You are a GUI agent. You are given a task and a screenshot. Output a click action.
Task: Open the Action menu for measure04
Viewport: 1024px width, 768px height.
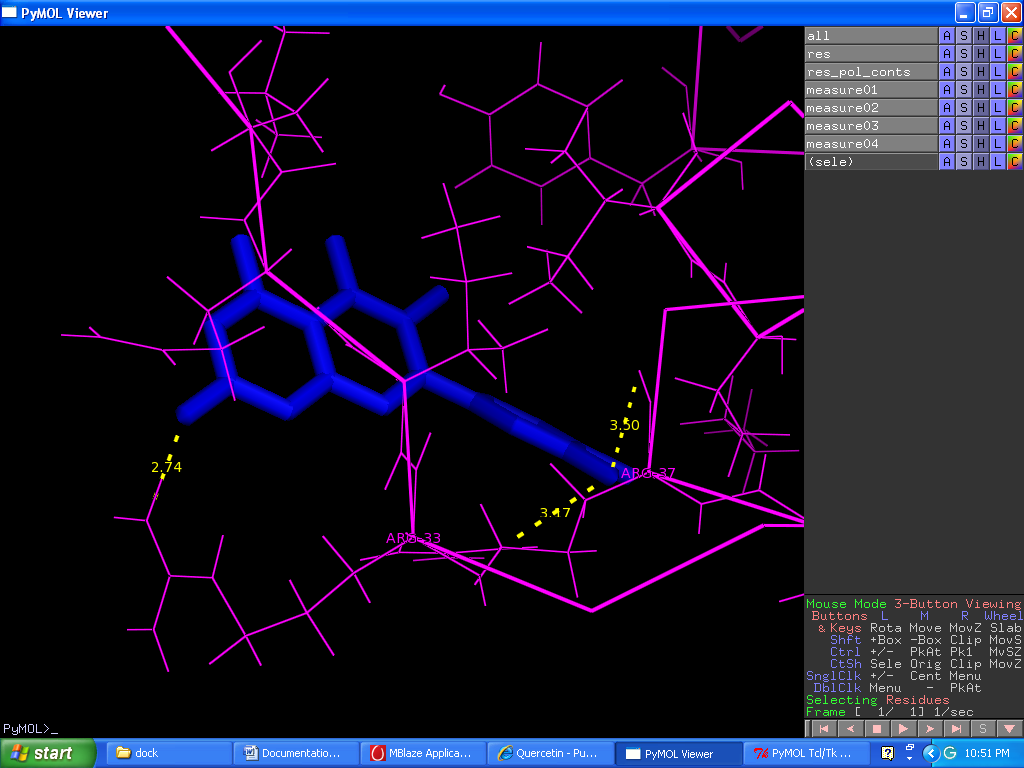click(x=946, y=144)
